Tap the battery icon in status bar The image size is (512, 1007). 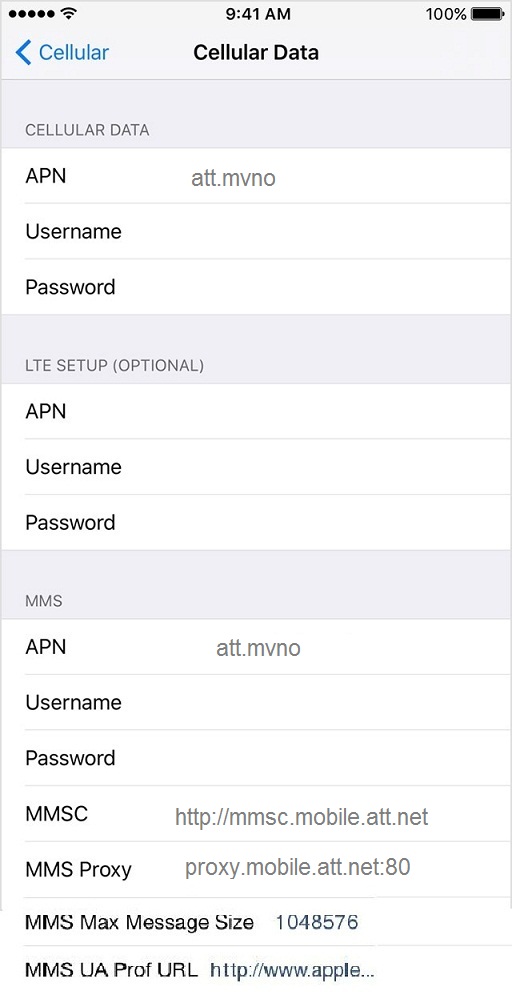(487, 13)
